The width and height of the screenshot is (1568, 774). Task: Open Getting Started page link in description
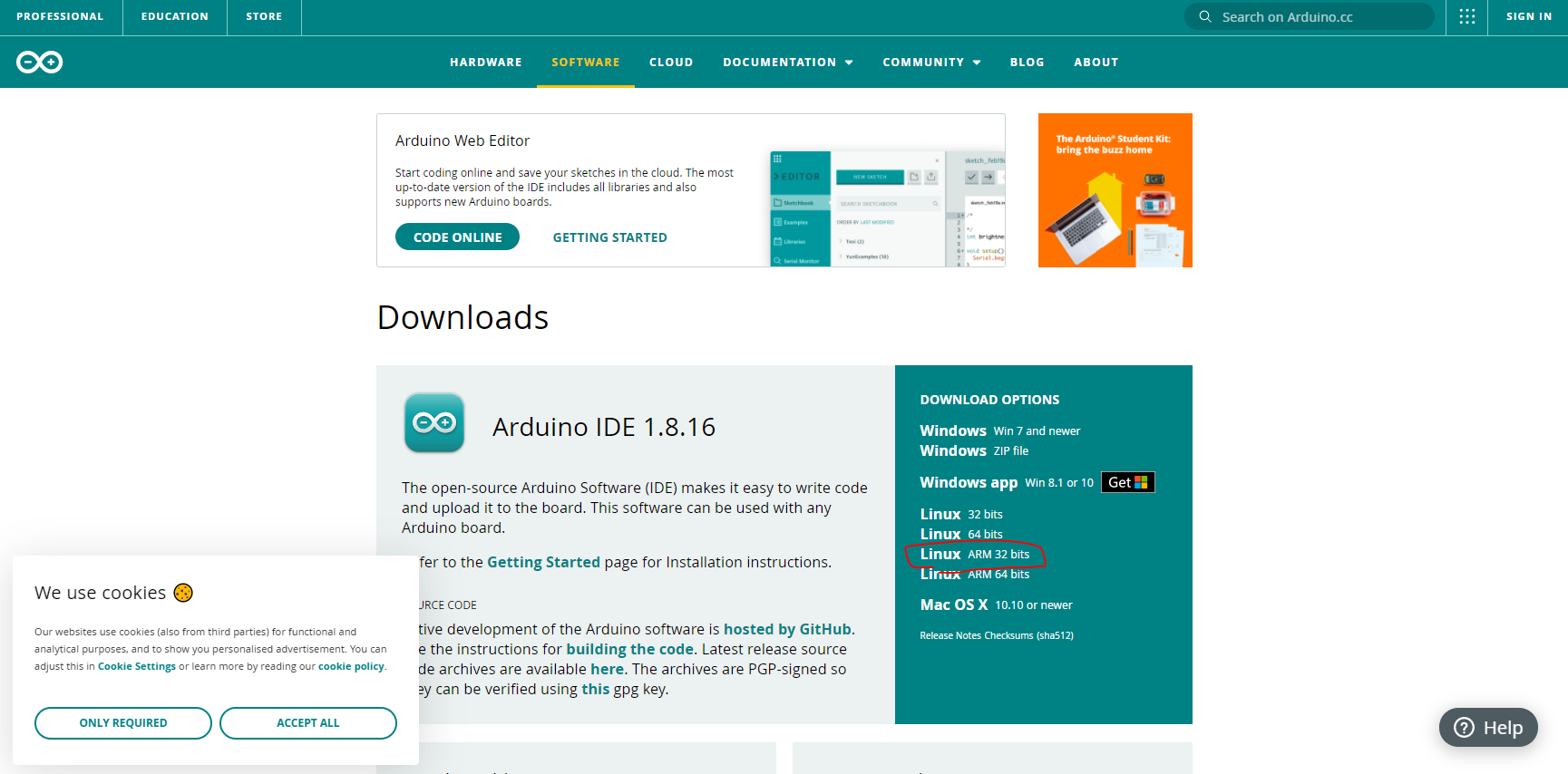click(x=543, y=562)
